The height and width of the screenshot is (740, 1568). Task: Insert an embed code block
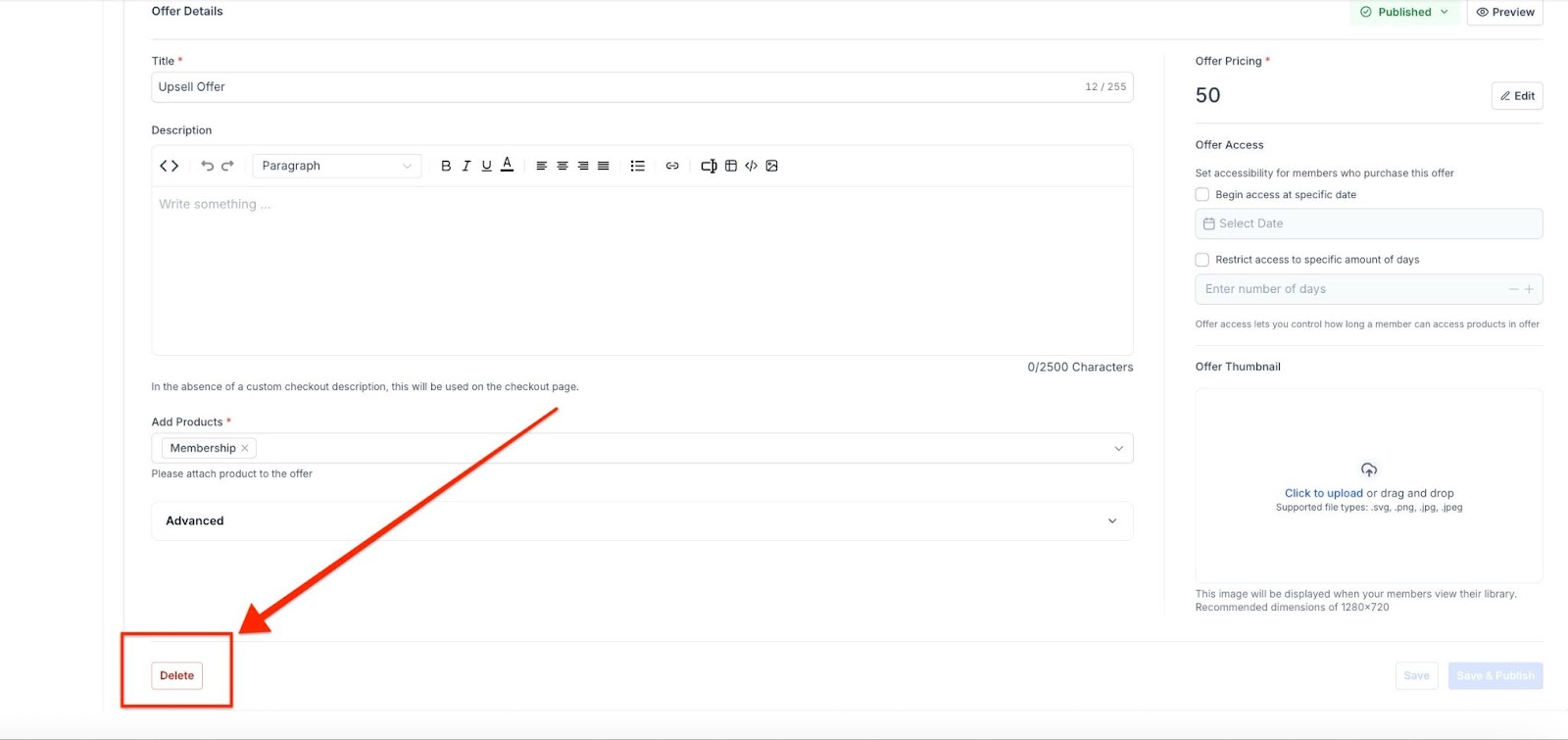click(x=752, y=166)
